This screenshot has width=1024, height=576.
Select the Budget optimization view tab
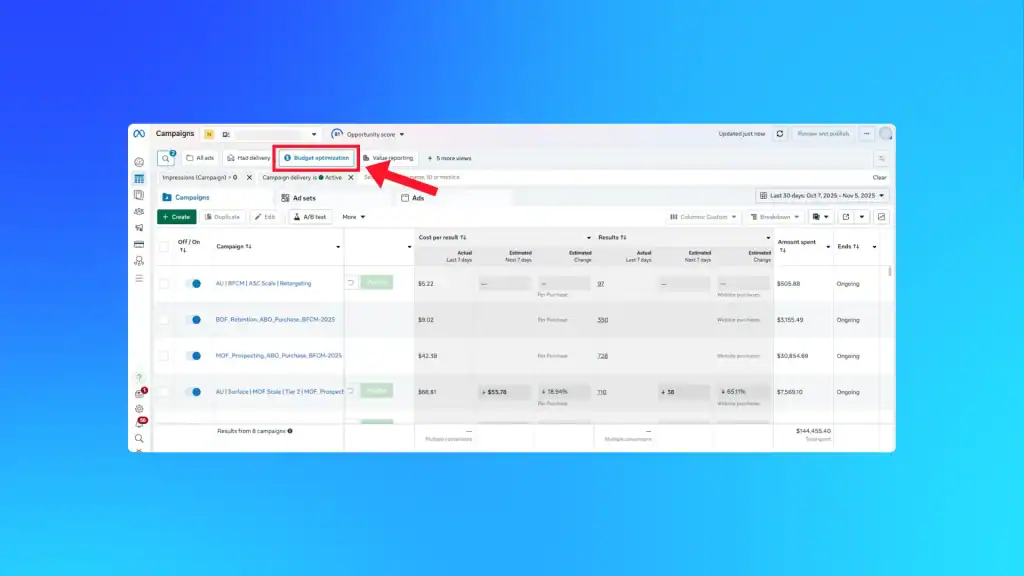[317, 158]
